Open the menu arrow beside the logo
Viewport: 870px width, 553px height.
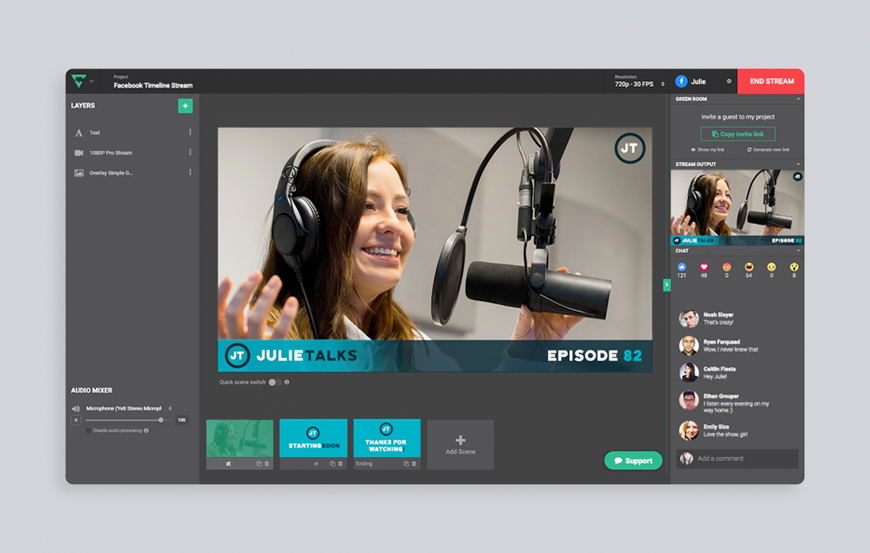coord(92,82)
